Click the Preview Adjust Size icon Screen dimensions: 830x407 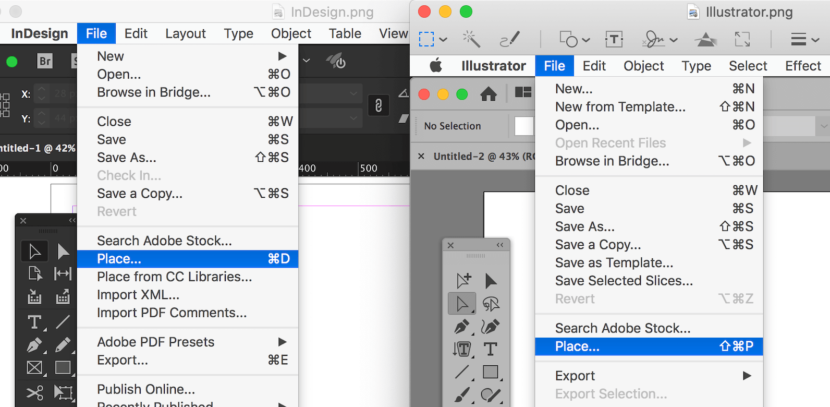point(742,39)
